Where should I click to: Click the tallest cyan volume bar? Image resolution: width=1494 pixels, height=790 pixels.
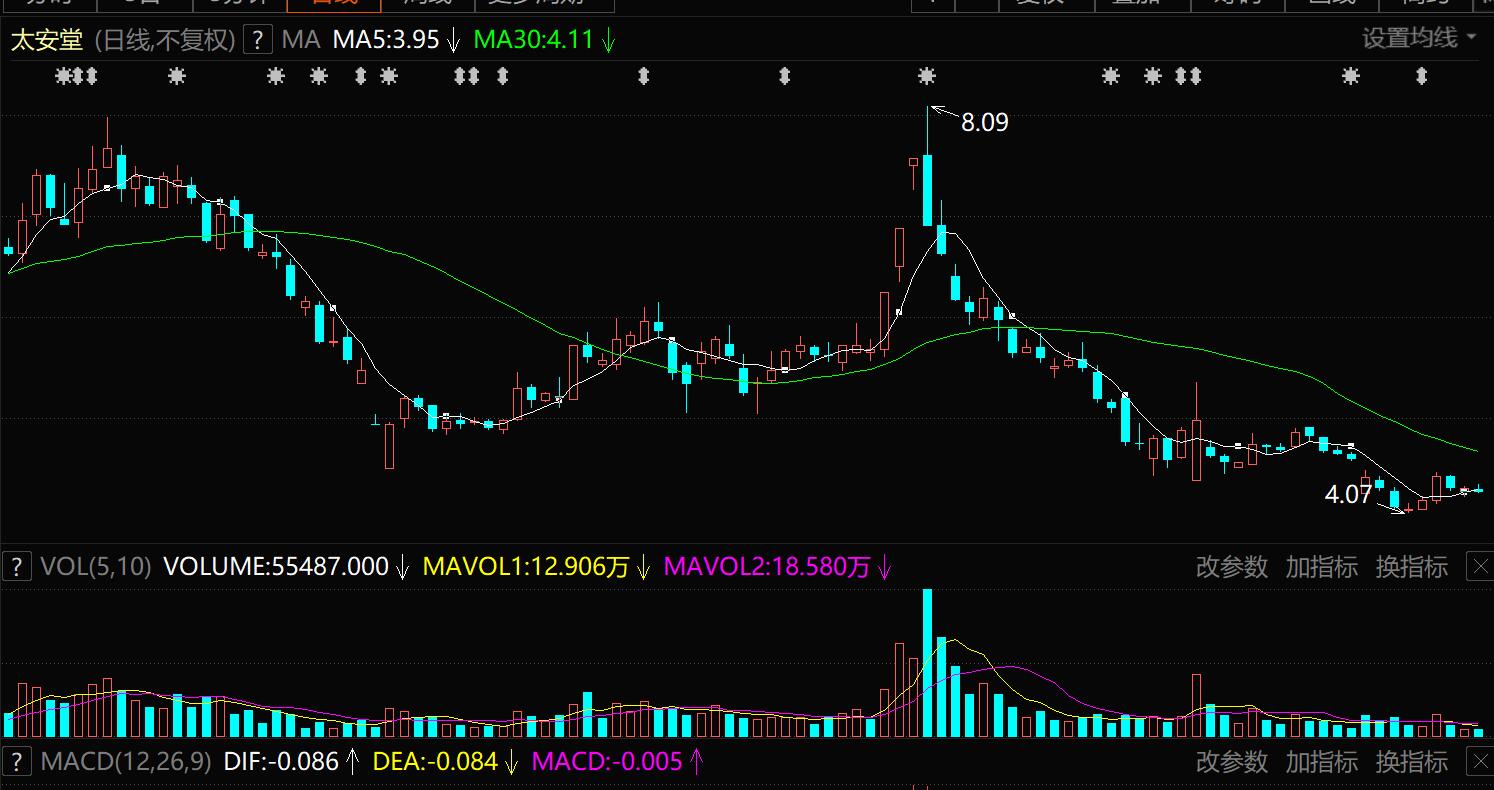click(x=927, y=662)
